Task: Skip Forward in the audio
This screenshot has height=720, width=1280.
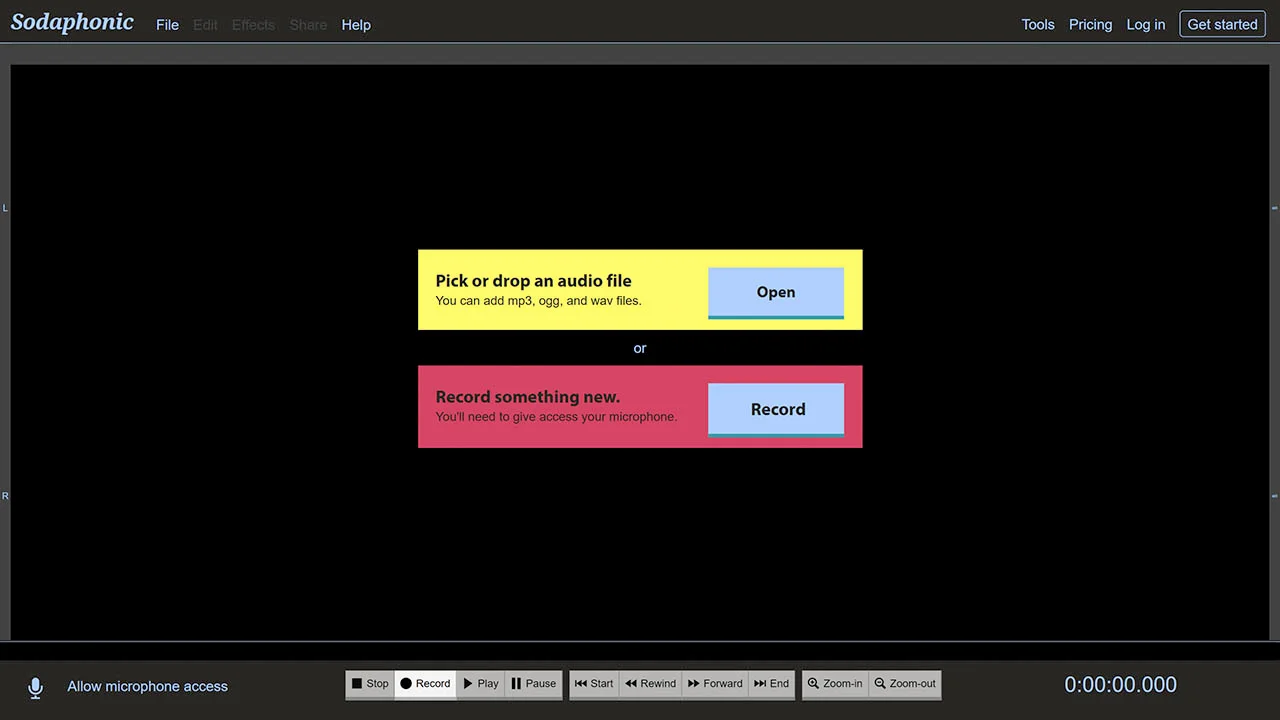Action: 715,684
